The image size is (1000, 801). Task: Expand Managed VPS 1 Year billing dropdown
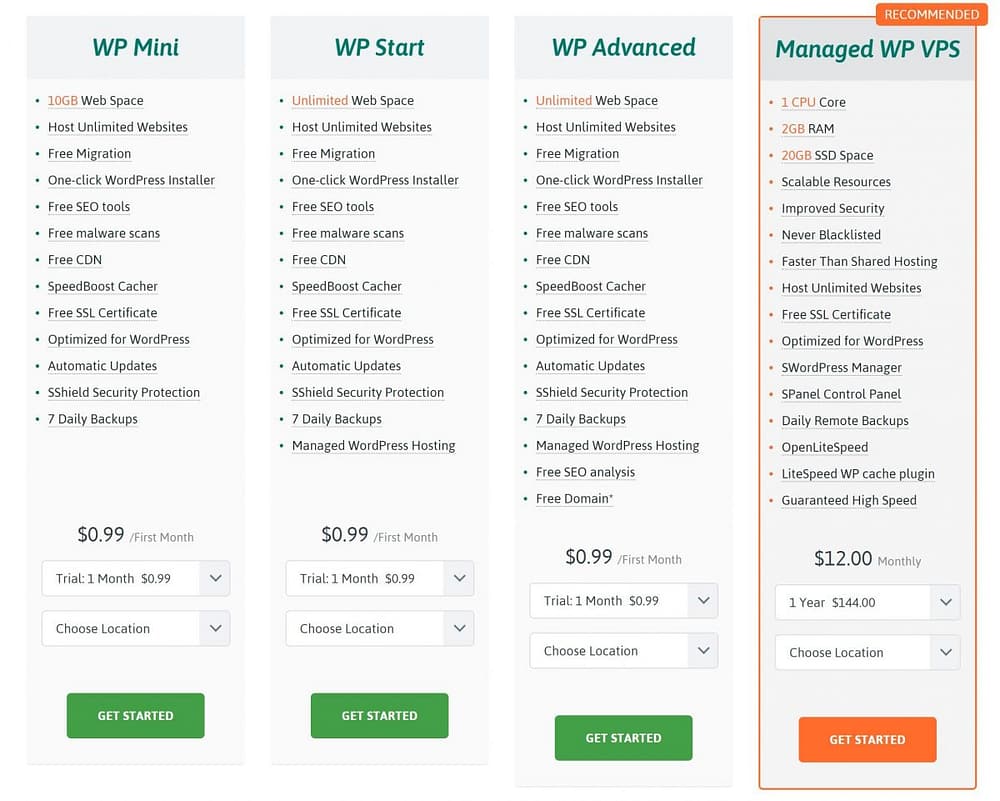point(867,602)
